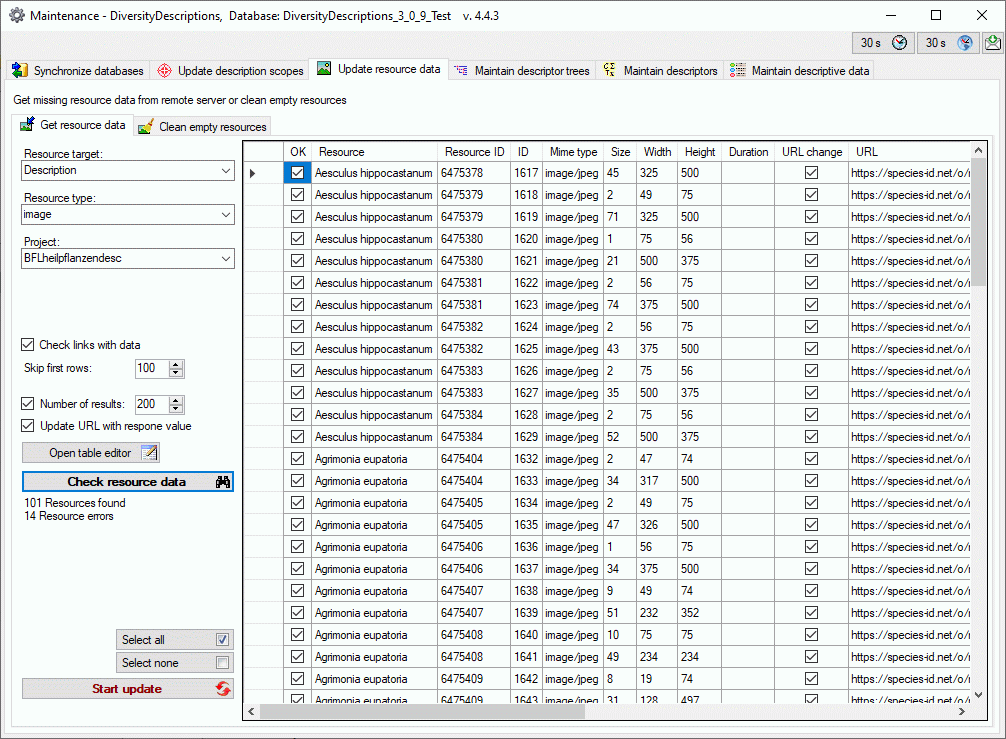
Task: Click the up arrow of the vertical scrollbar
Action: [x=978, y=150]
